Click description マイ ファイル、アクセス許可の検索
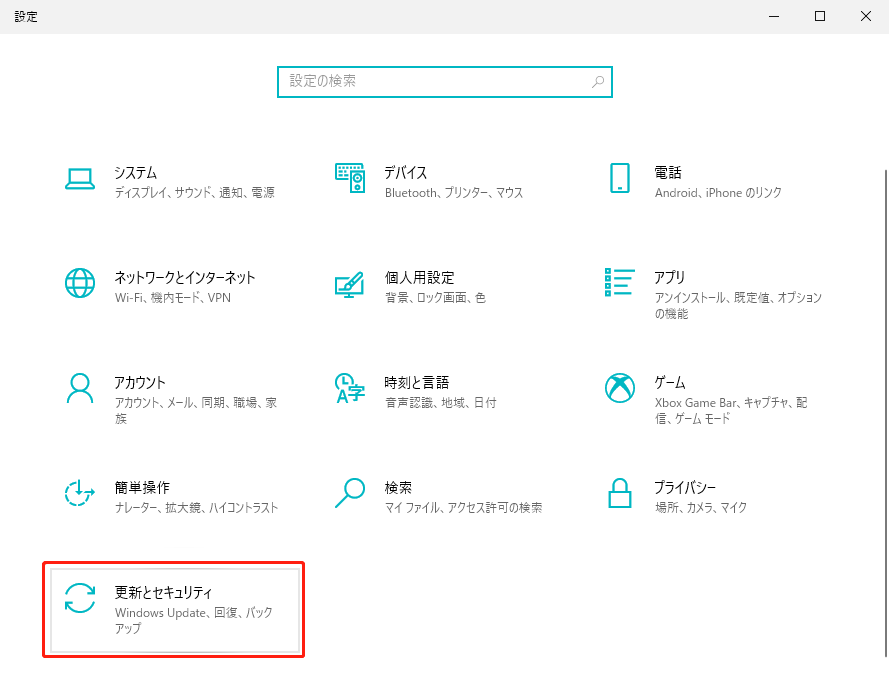 463,507
